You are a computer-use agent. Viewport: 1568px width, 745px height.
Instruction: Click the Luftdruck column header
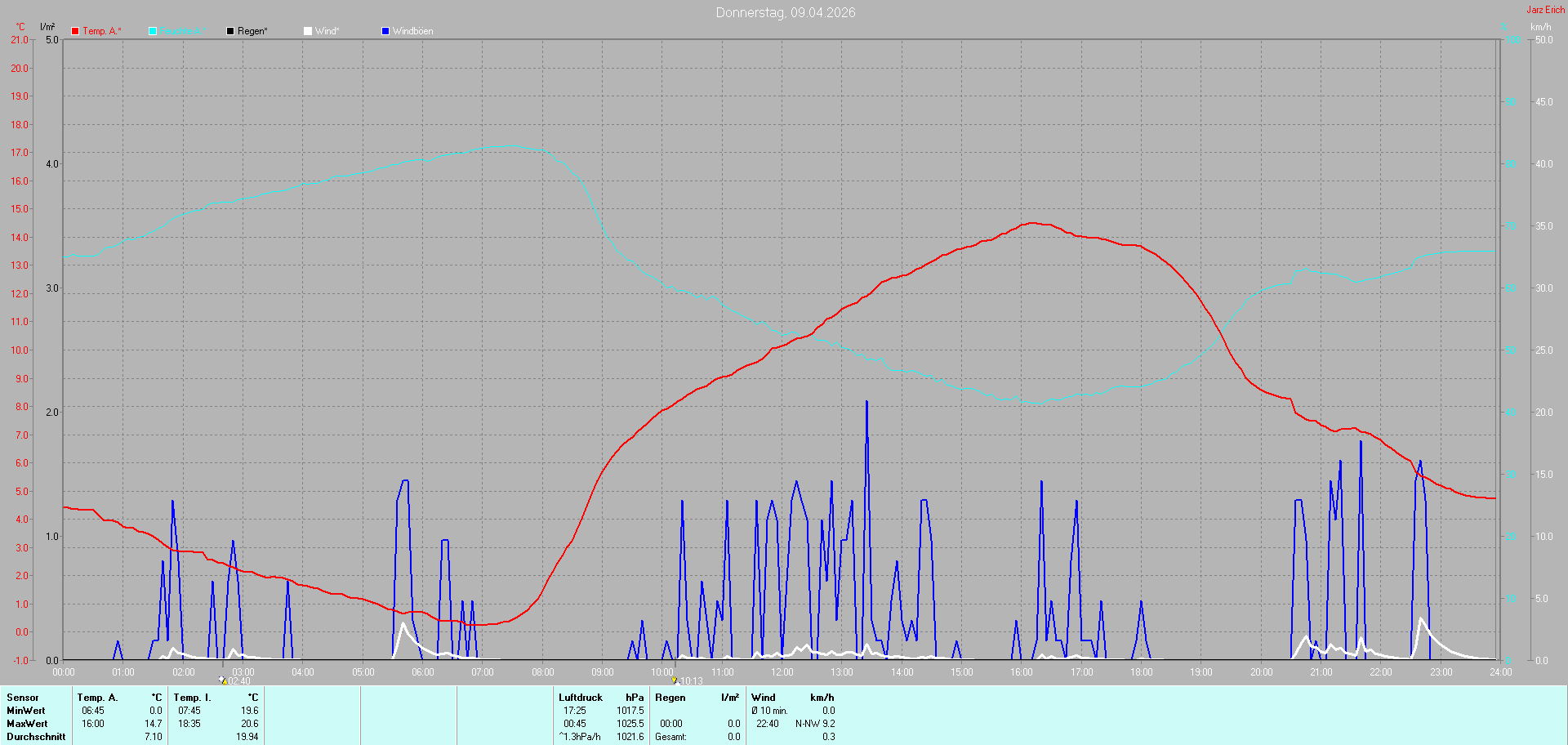tap(580, 698)
